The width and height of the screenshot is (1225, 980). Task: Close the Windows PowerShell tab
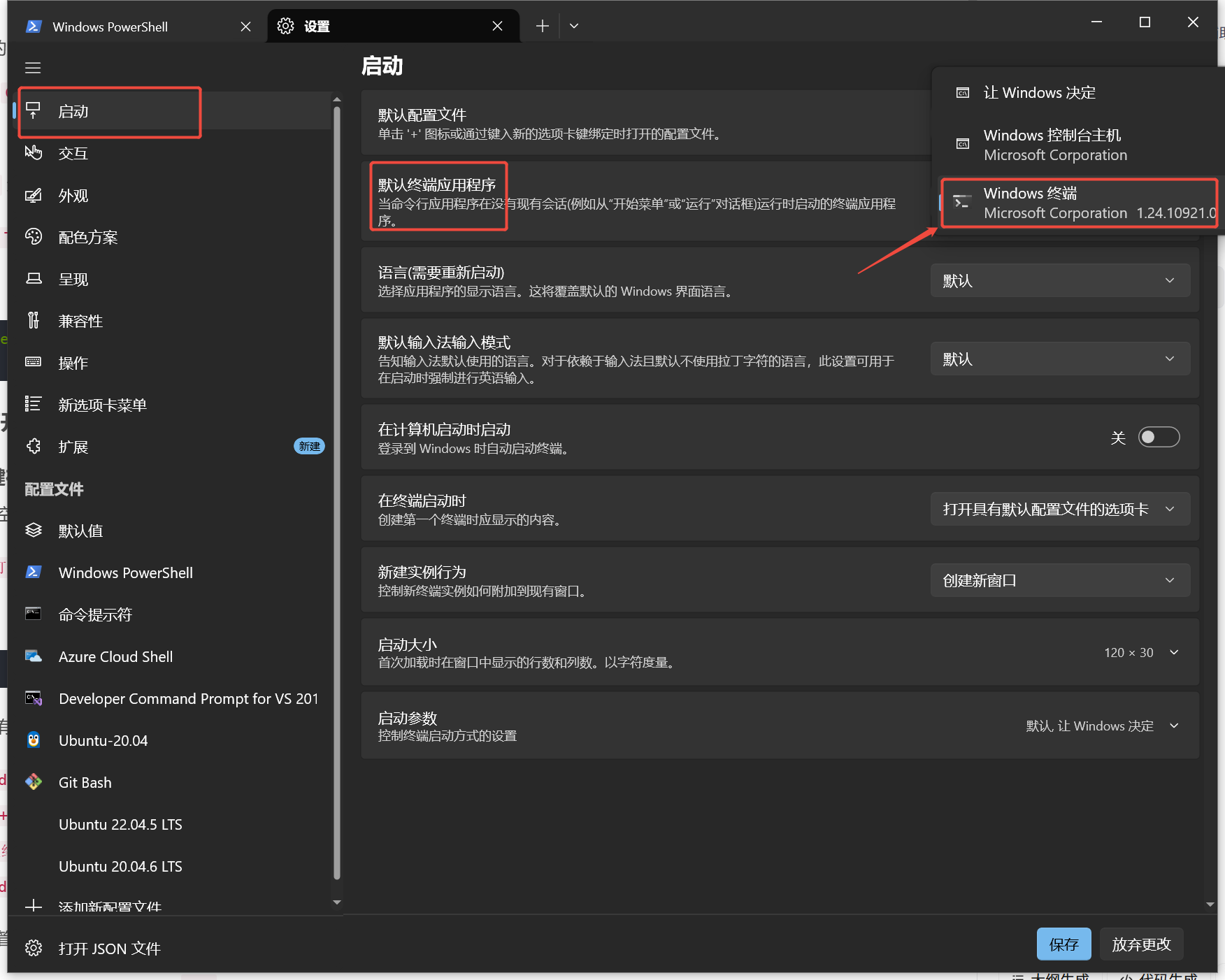245,27
